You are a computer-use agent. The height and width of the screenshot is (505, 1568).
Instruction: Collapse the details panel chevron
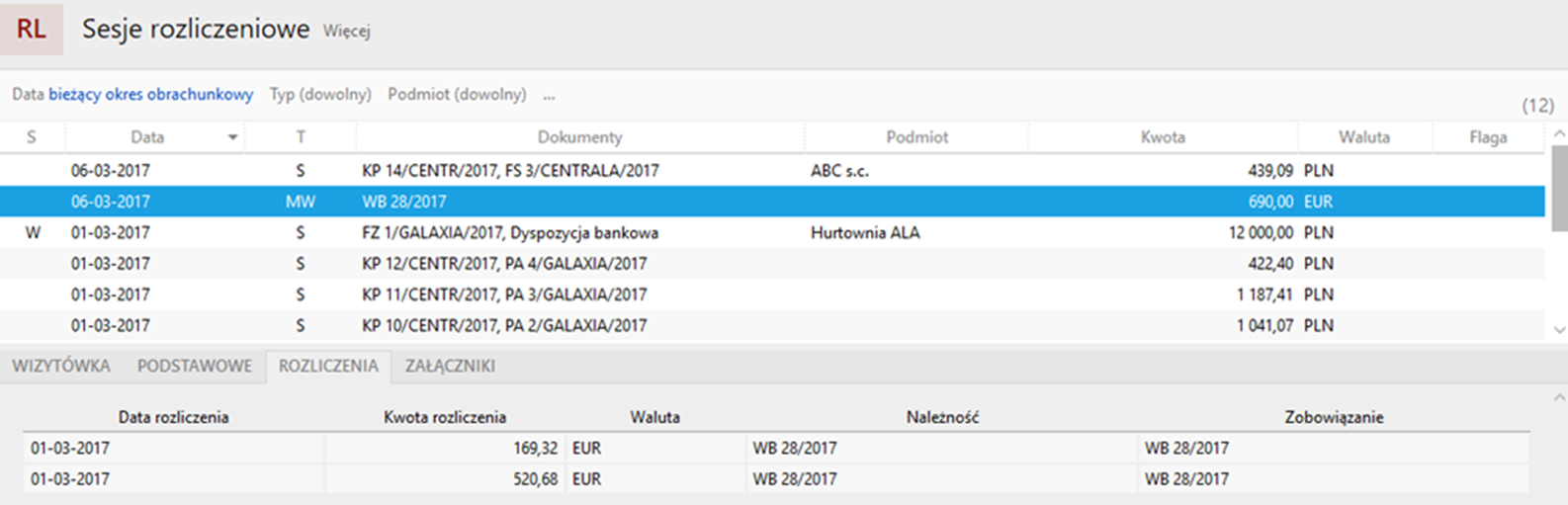click(1559, 398)
